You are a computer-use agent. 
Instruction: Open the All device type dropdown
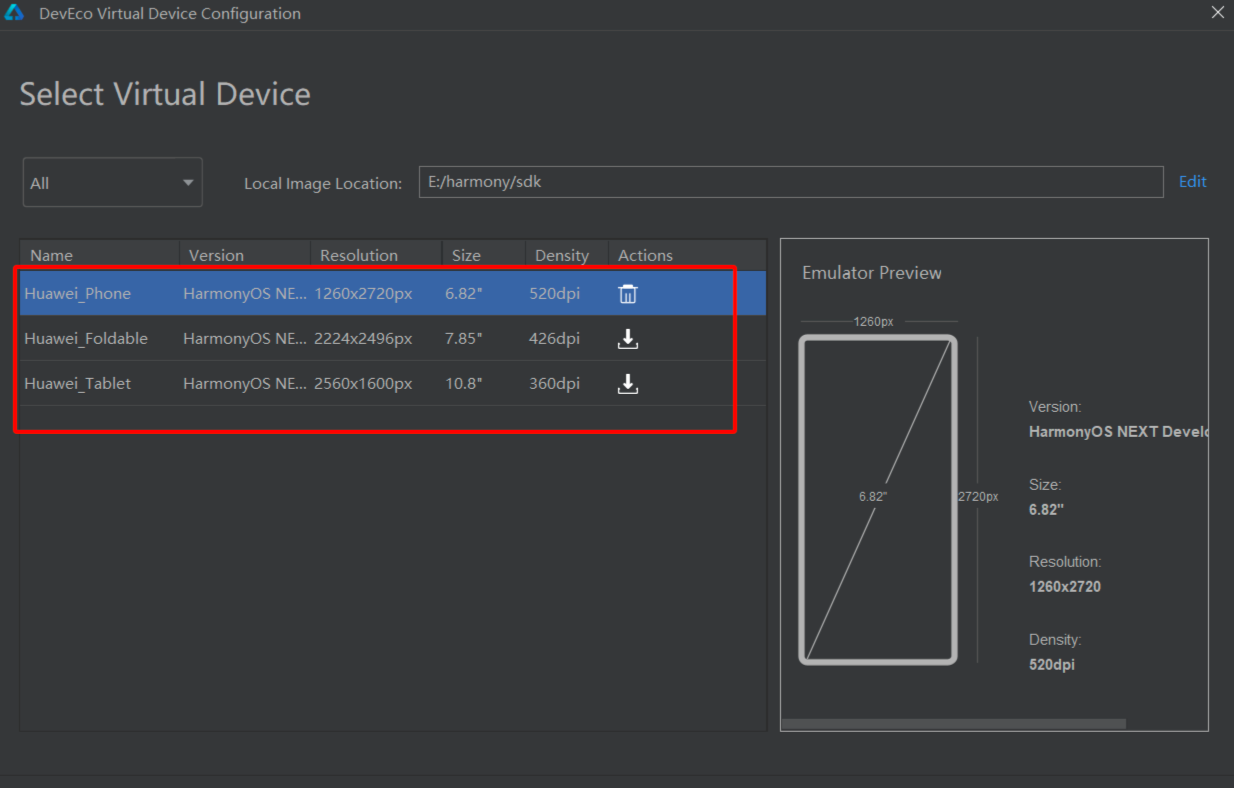[x=113, y=183]
